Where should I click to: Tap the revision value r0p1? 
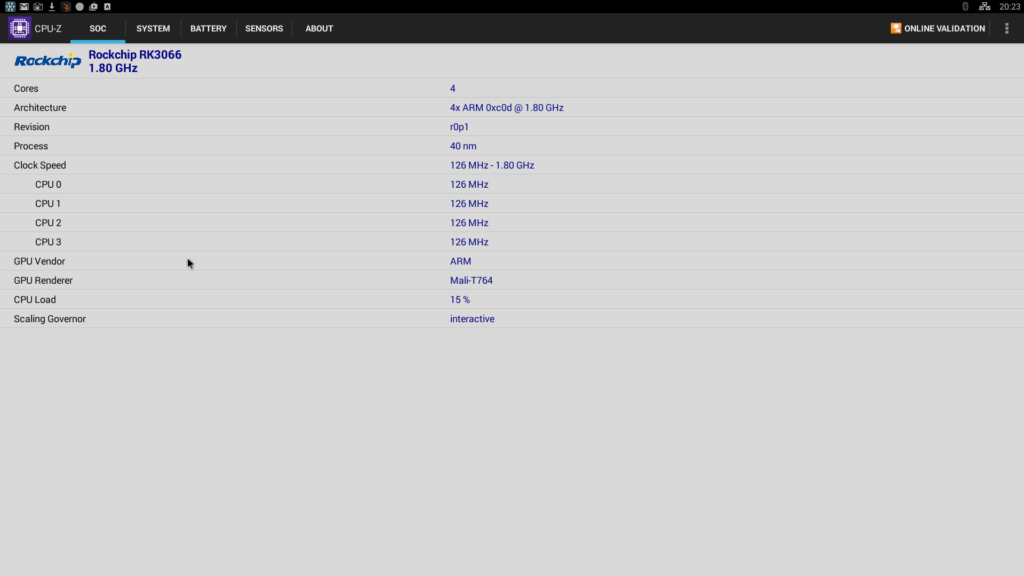coord(459,127)
